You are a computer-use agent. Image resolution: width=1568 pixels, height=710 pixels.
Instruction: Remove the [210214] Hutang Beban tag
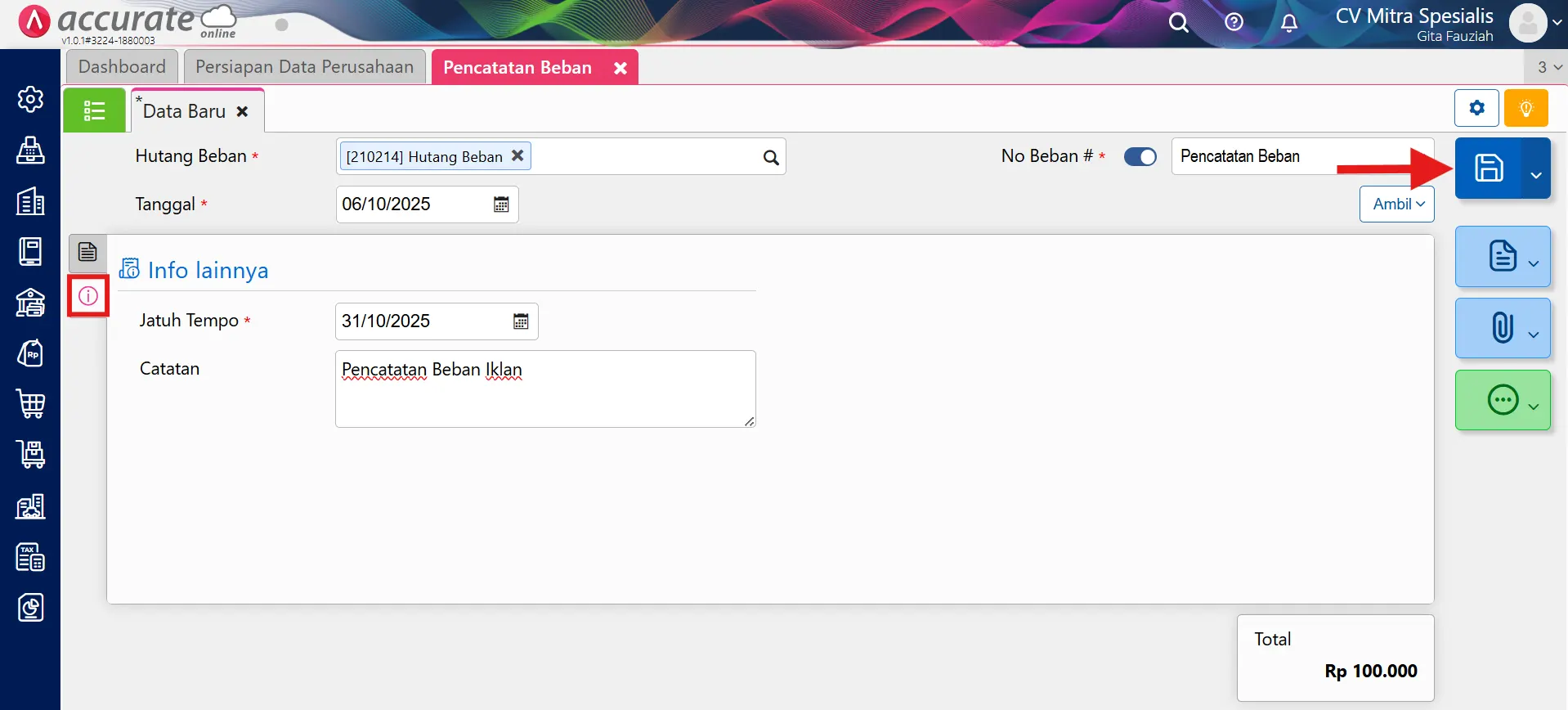tap(517, 155)
